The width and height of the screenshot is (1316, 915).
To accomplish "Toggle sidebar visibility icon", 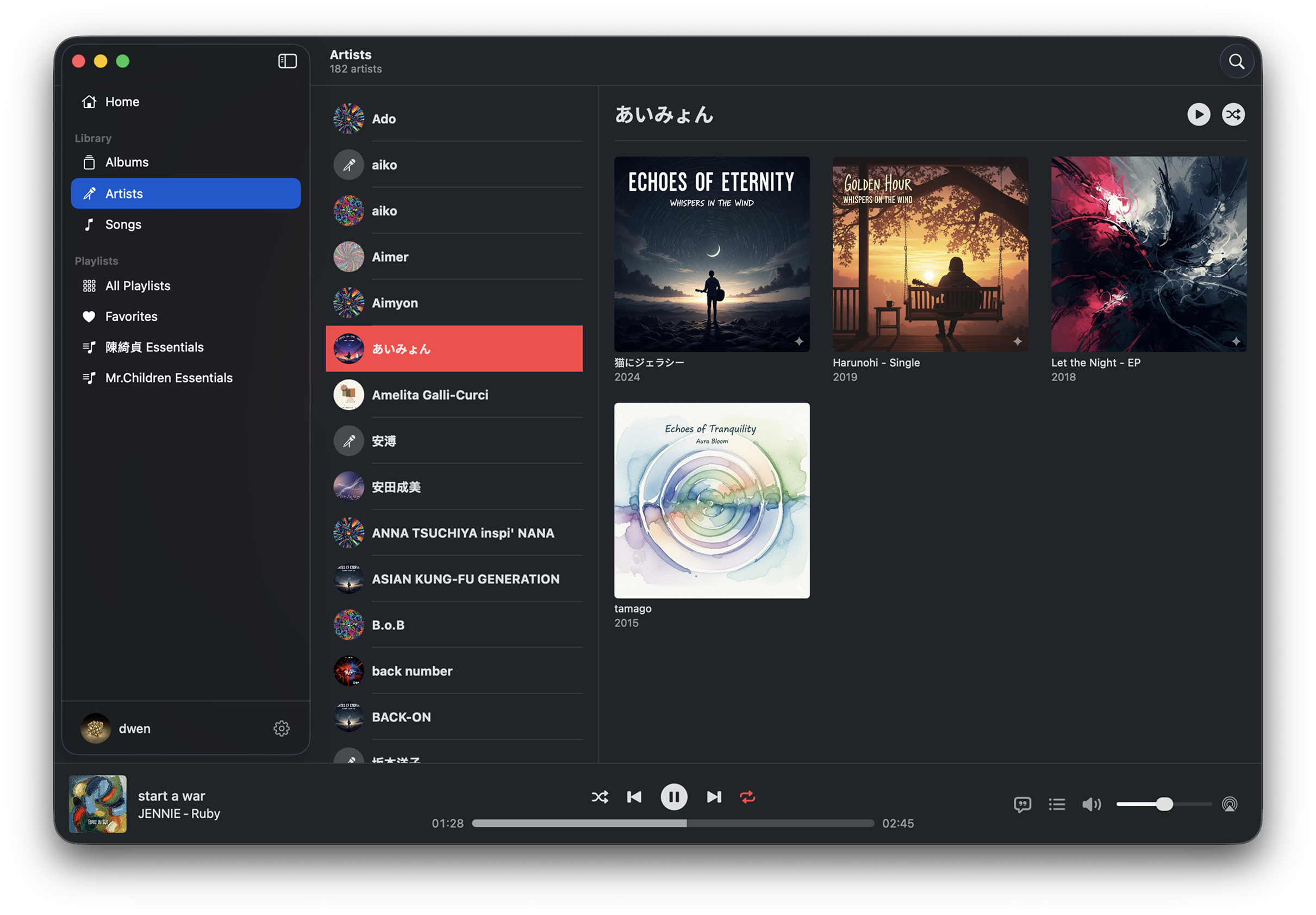I will coord(287,61).
